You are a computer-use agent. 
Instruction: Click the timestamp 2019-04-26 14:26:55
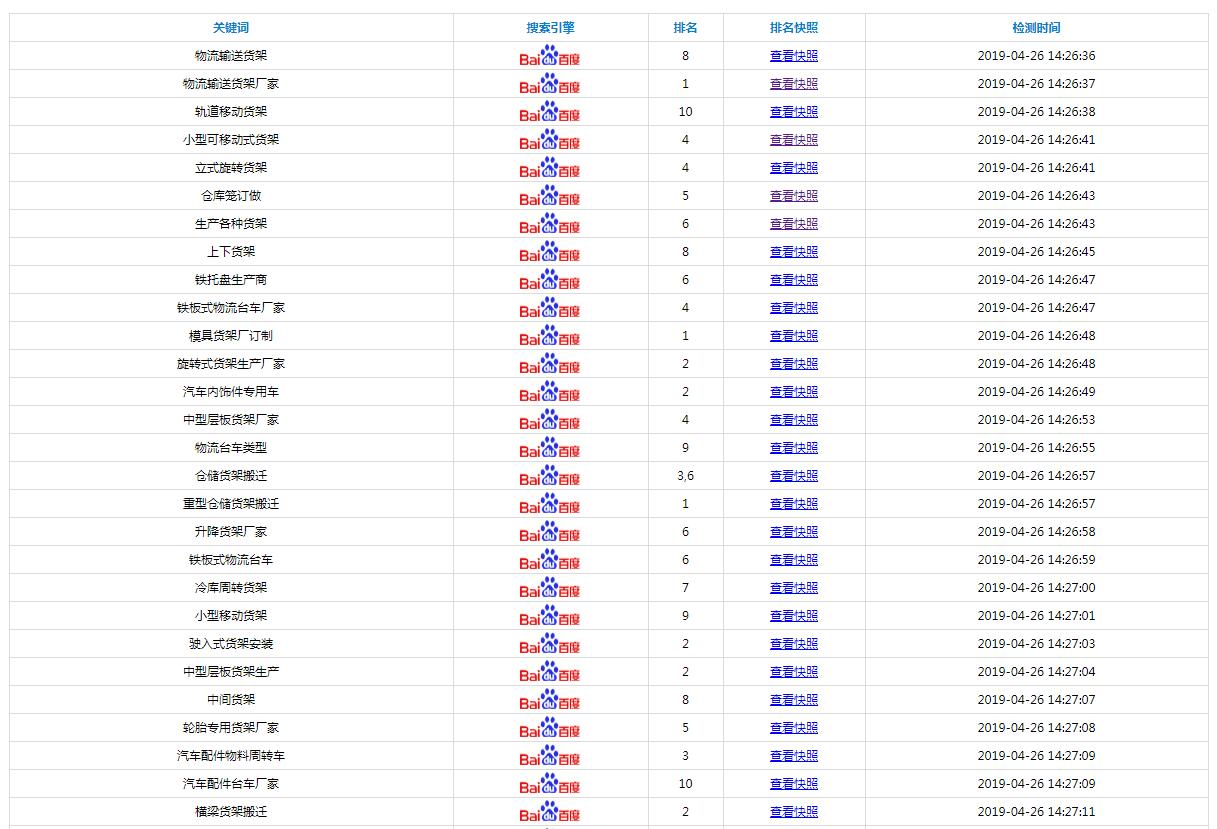click(1036, 448)
